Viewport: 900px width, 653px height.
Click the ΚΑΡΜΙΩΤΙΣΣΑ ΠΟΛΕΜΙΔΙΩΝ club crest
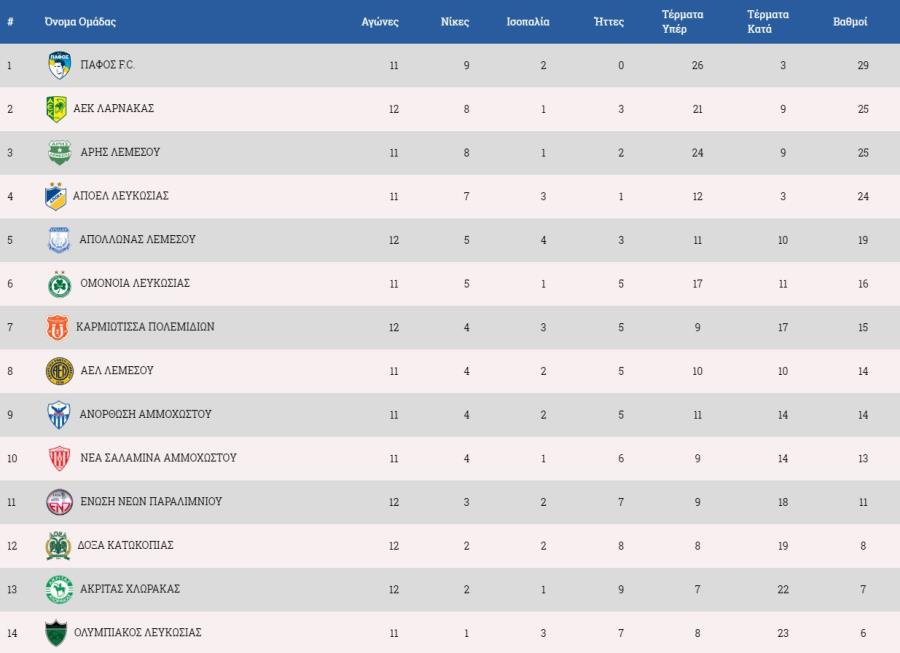tap(57, 327)
